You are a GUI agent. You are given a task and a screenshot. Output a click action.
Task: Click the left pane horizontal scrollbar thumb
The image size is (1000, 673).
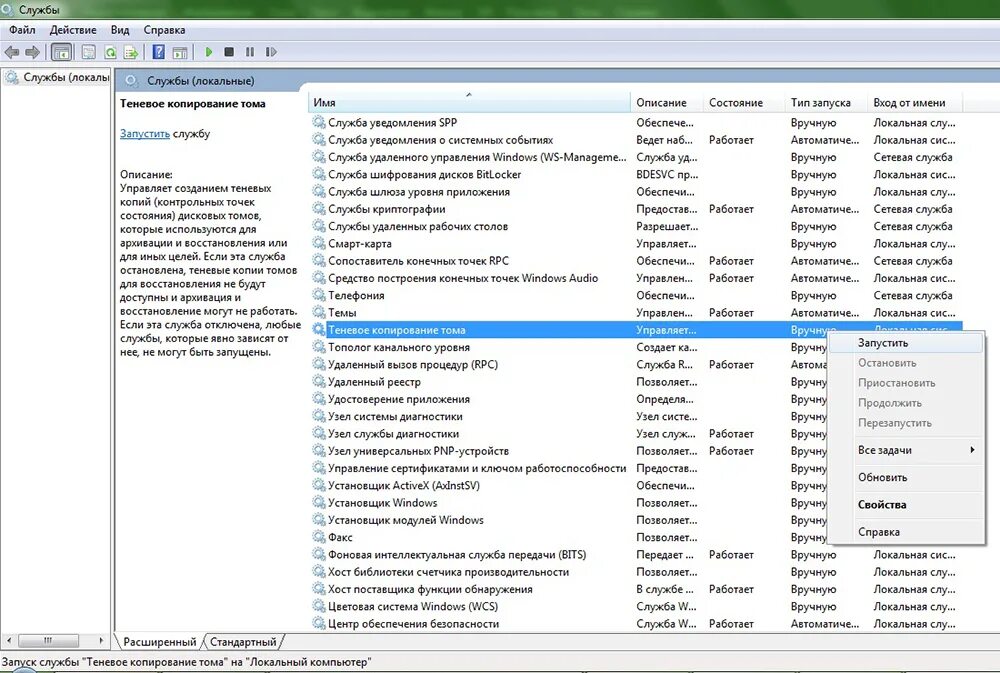[48, 640]
